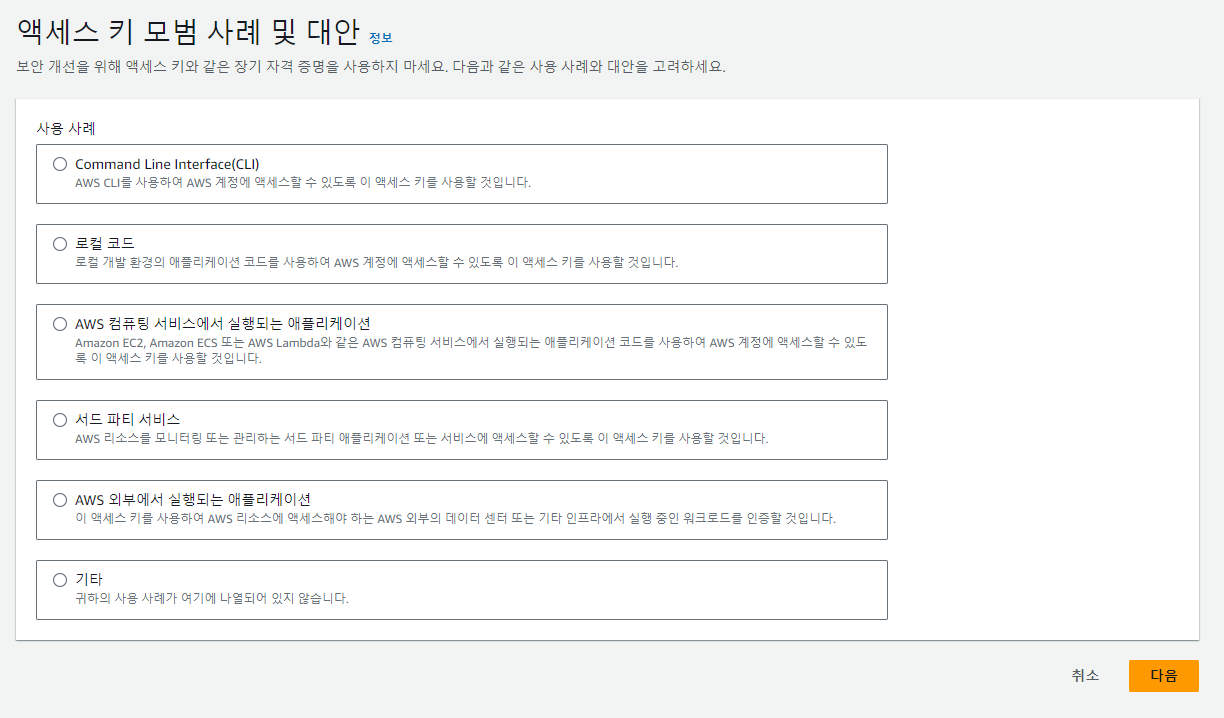Choose AWS 컴퓨팅 서비스에서 실행되는 애플리케이션 option
Image resolution: width=1224 pixels, height=718 pixels.
point(60,324)
